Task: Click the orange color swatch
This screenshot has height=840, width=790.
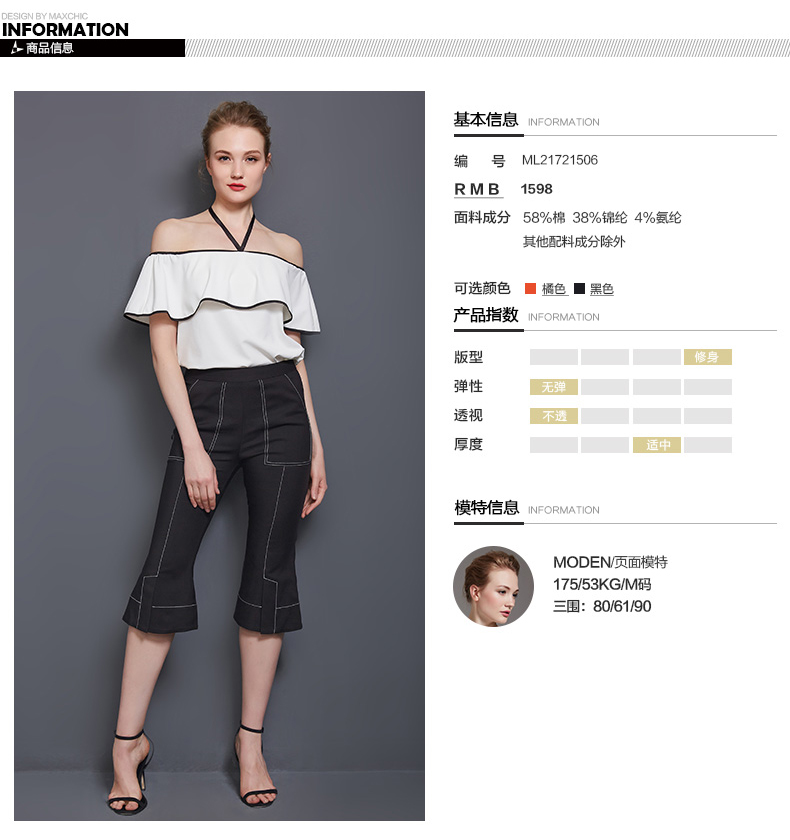Action: tap(530, 289)
